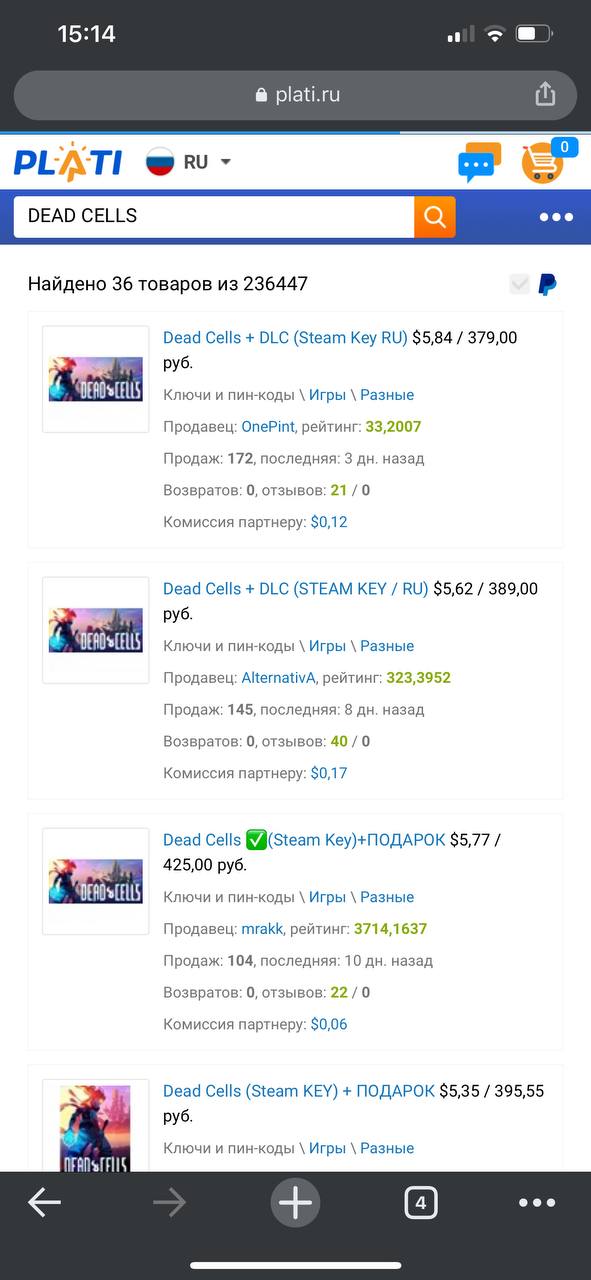Show open tabs with the 4 tabs icon
The image size is (591, 1280).
421,1203
